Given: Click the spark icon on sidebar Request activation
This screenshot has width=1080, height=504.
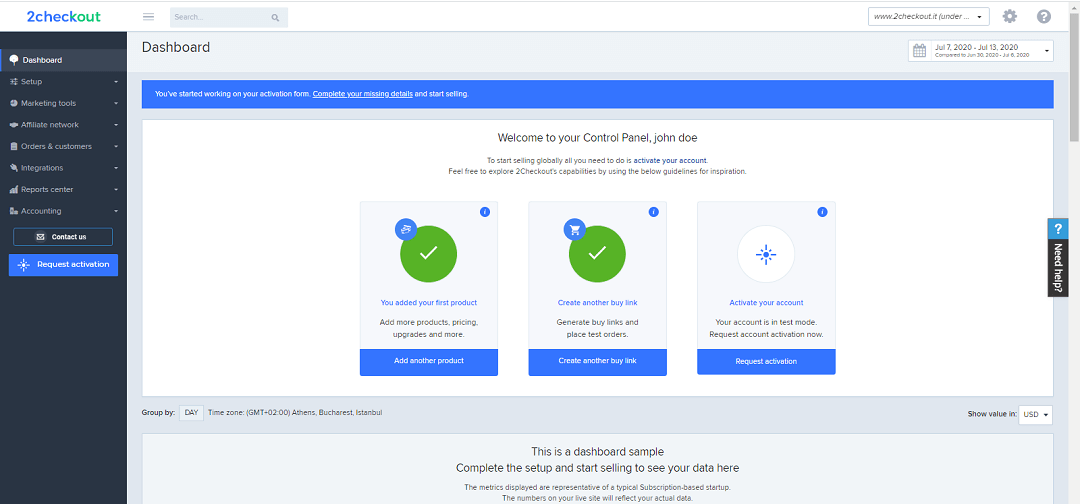Looking at the screenshot, I should 23,265.
